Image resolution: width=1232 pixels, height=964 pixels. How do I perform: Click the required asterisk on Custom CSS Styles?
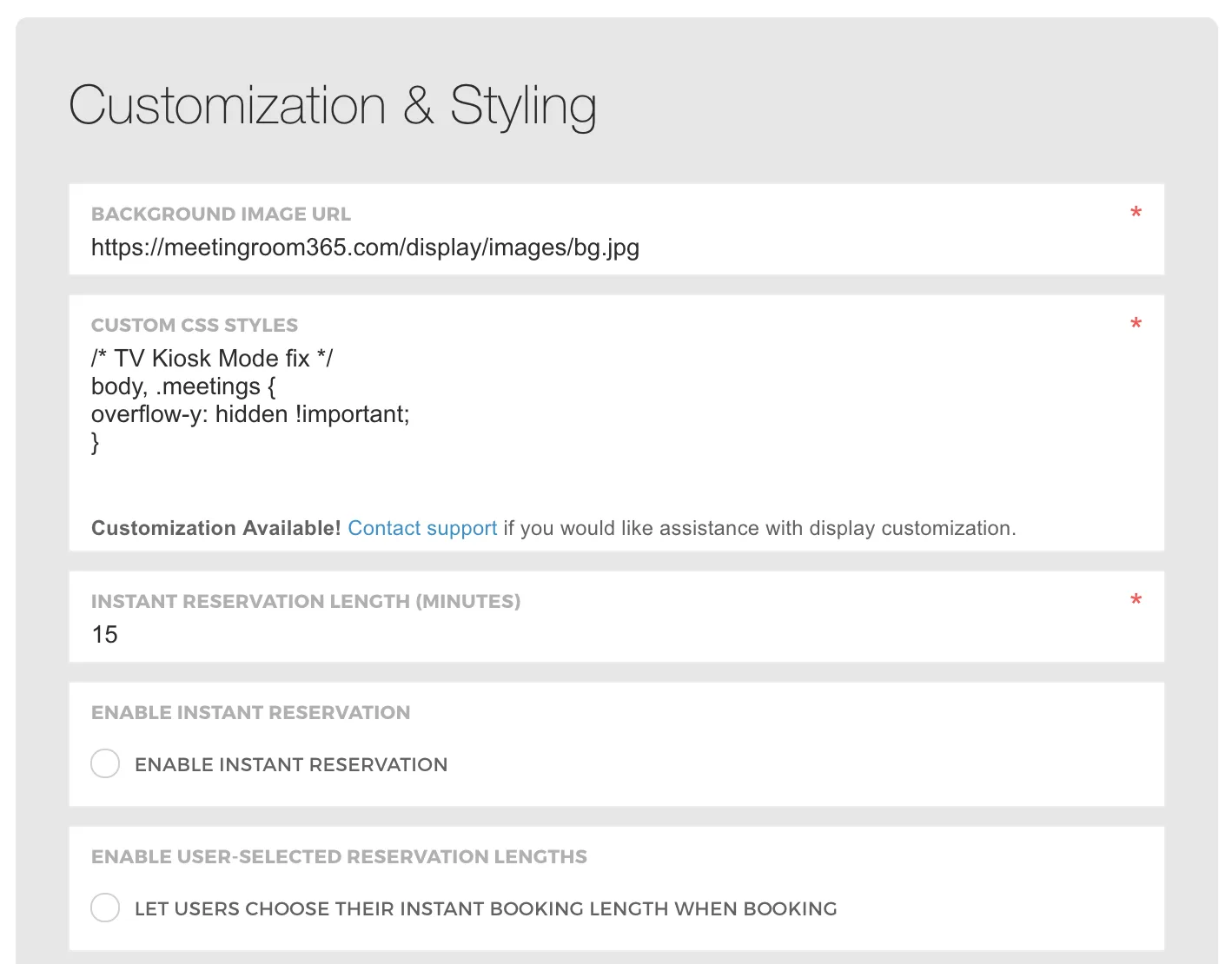tap(1136, 325)
